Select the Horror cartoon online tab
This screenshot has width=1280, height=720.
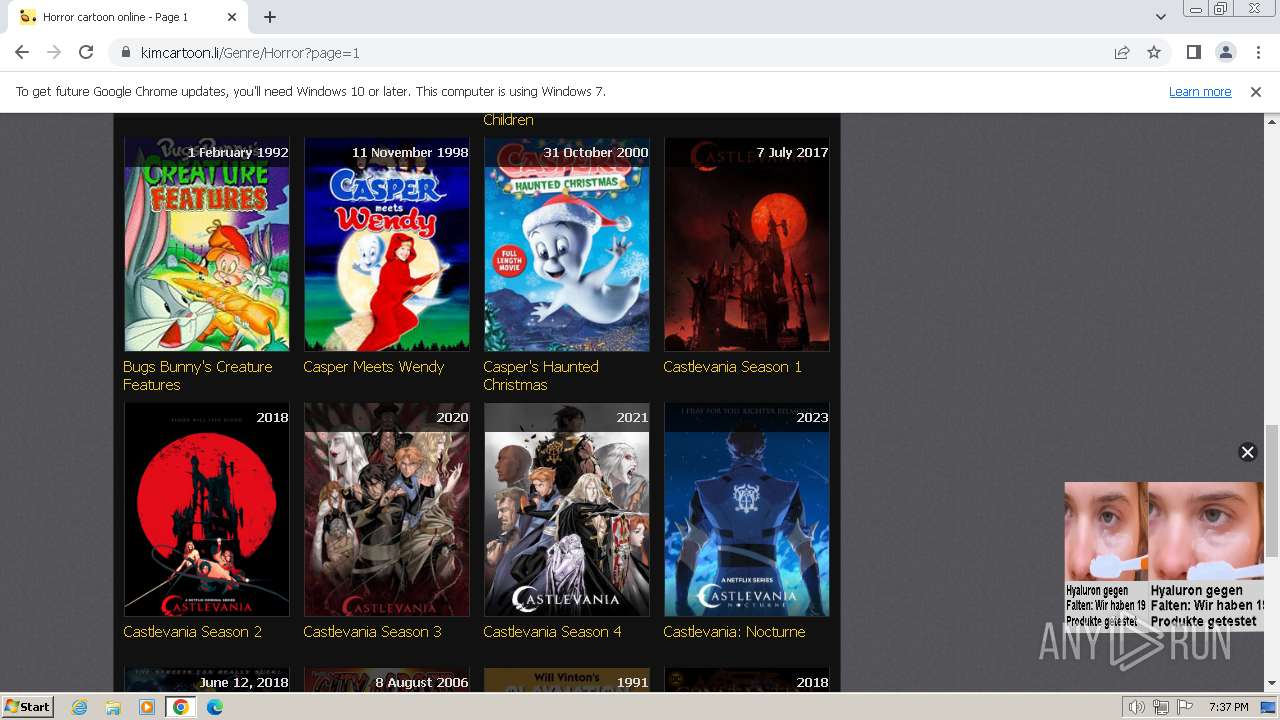(x=128, y=17)
